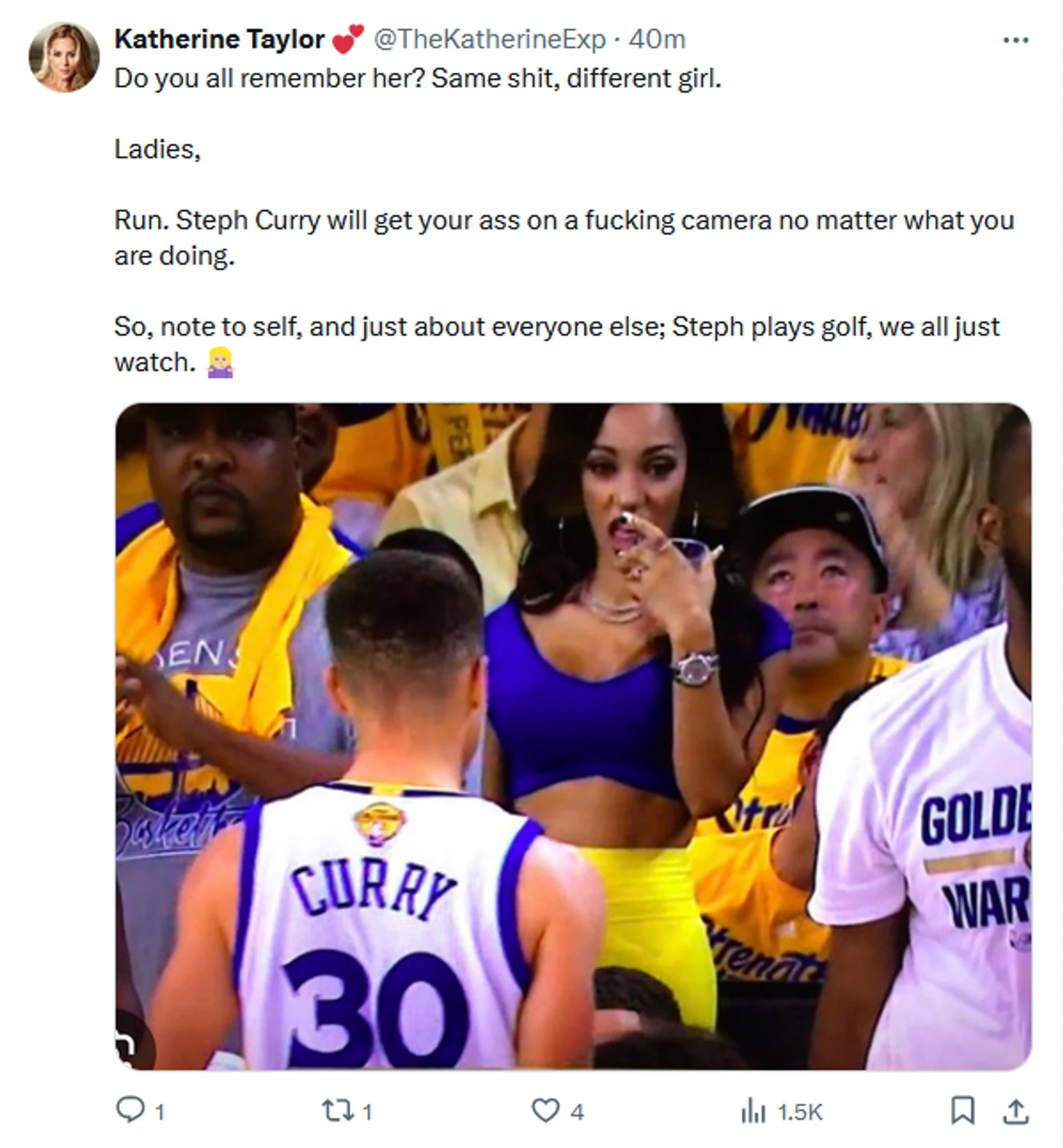Click the 1.5K views count
This screenshot has width=1063, height=1148.
coord(799,1112)
